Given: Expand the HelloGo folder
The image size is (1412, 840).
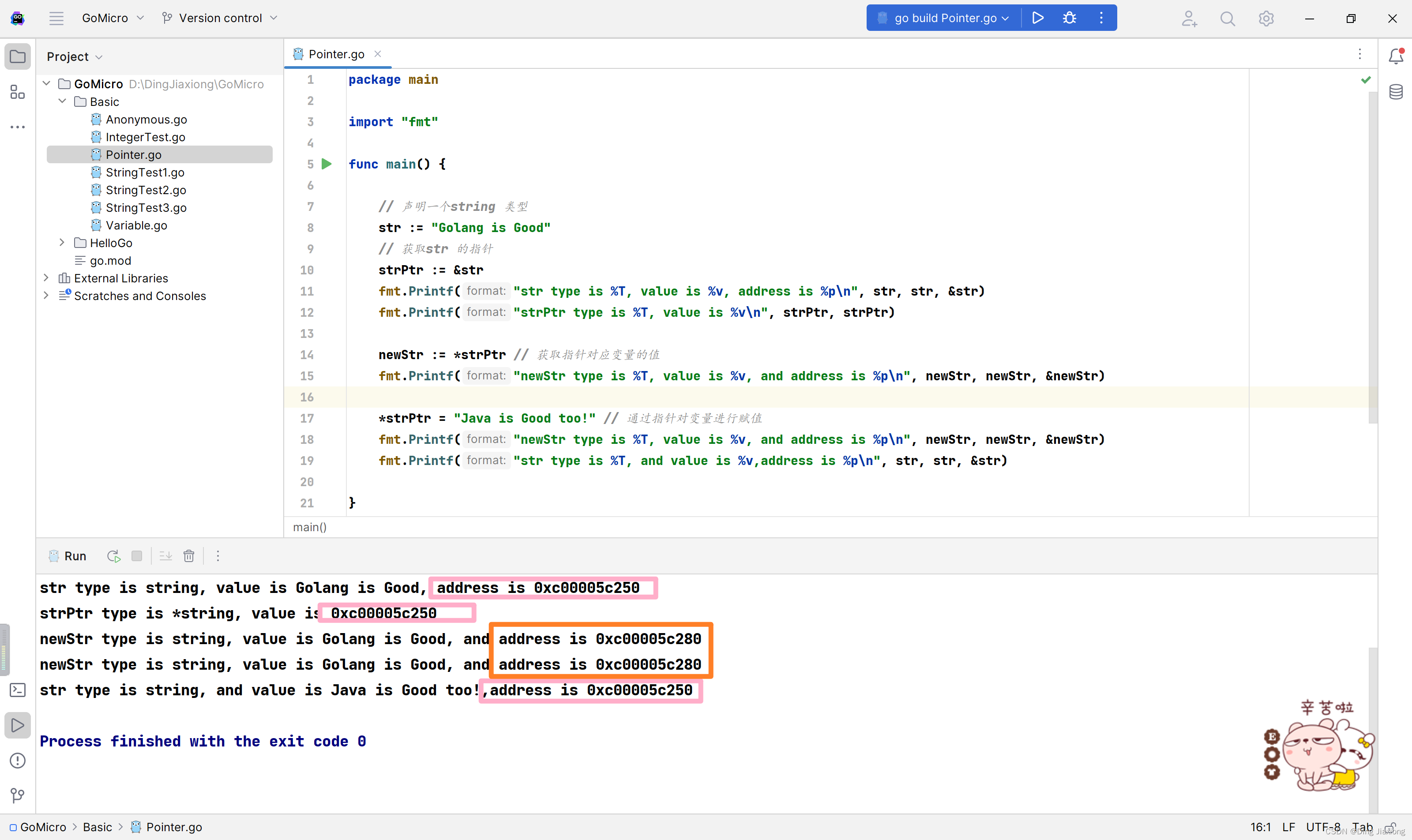Looking at the screenshot, I should click(62, 243).
